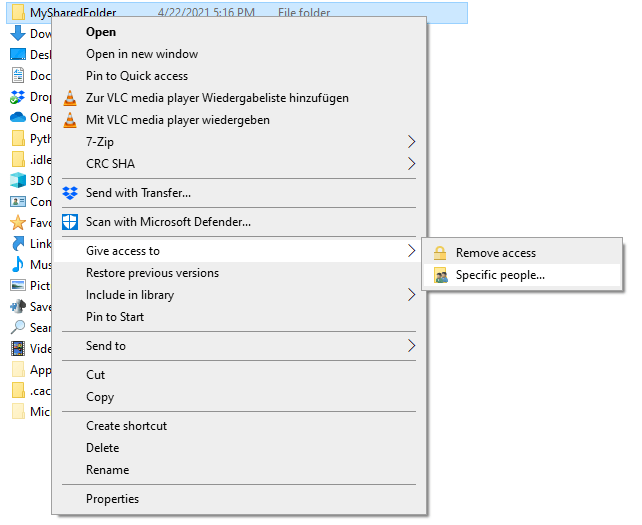Click the Videos film icon in sidebar

17,349
